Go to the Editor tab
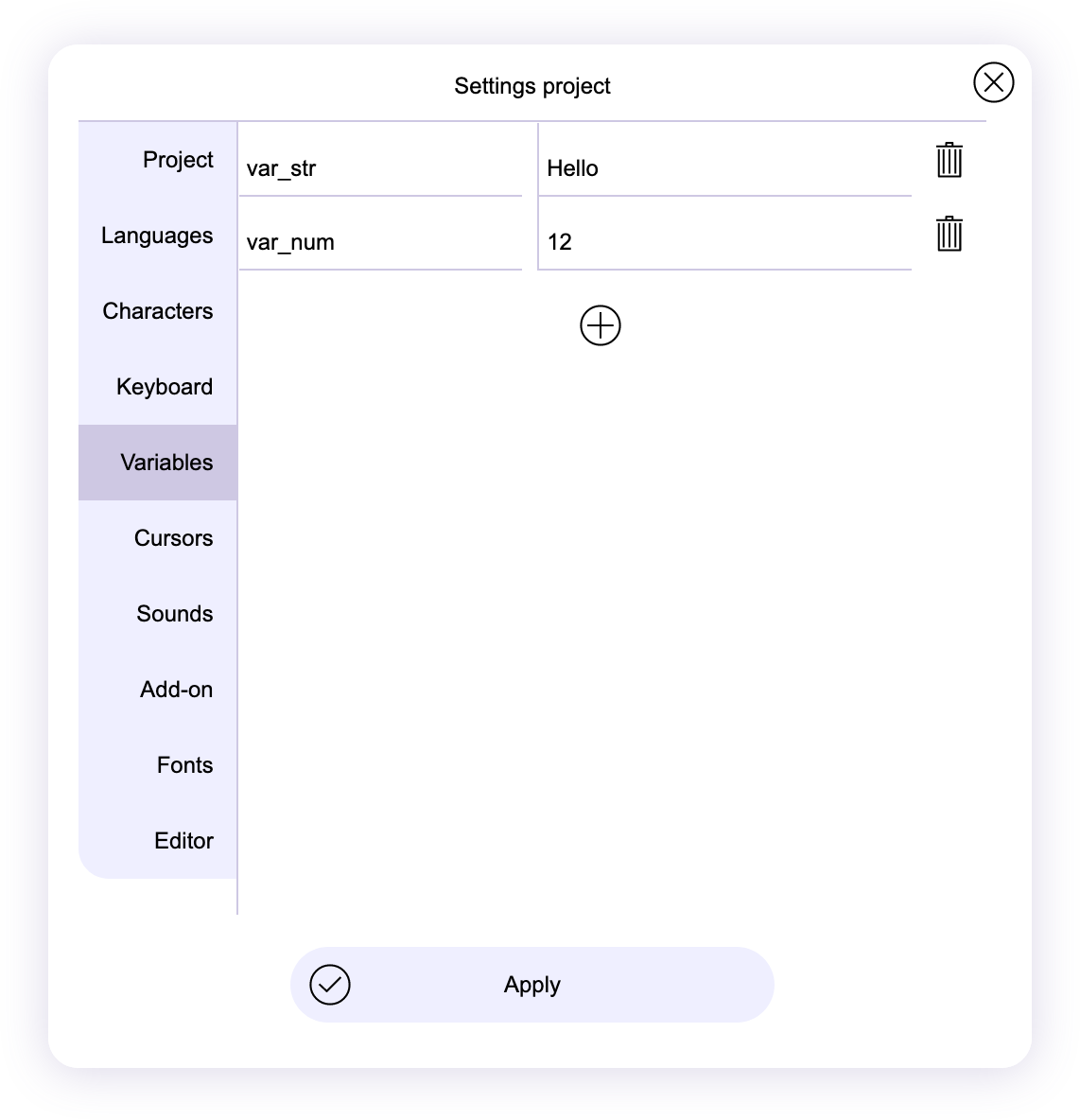The width and height of the screenshot is (1080, 1120). pyautogui.click(x=158, y=841)
